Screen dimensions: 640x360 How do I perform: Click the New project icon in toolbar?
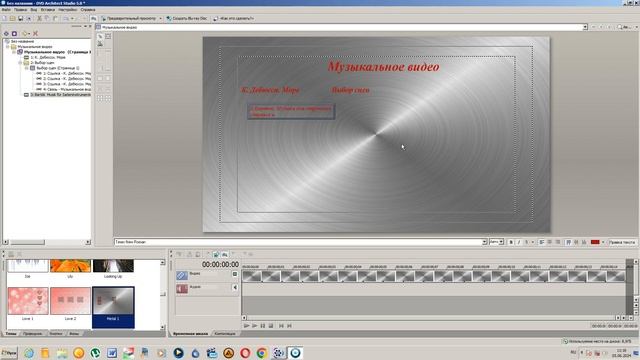[x=4, y=18]
